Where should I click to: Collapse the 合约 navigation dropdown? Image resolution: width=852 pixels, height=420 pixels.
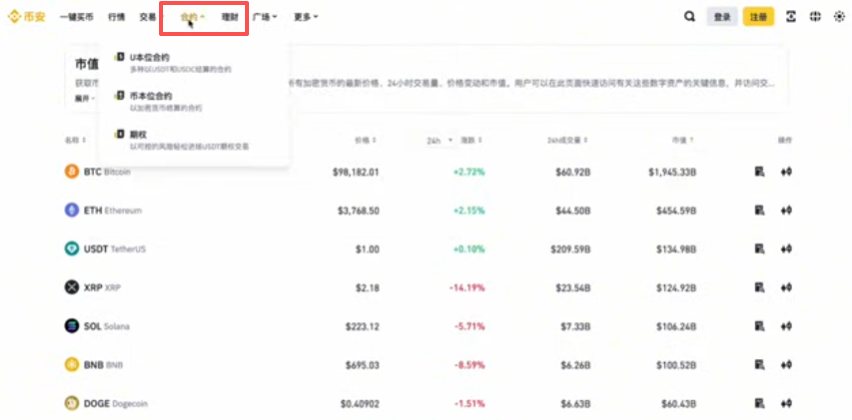click(x=192, y=17)
